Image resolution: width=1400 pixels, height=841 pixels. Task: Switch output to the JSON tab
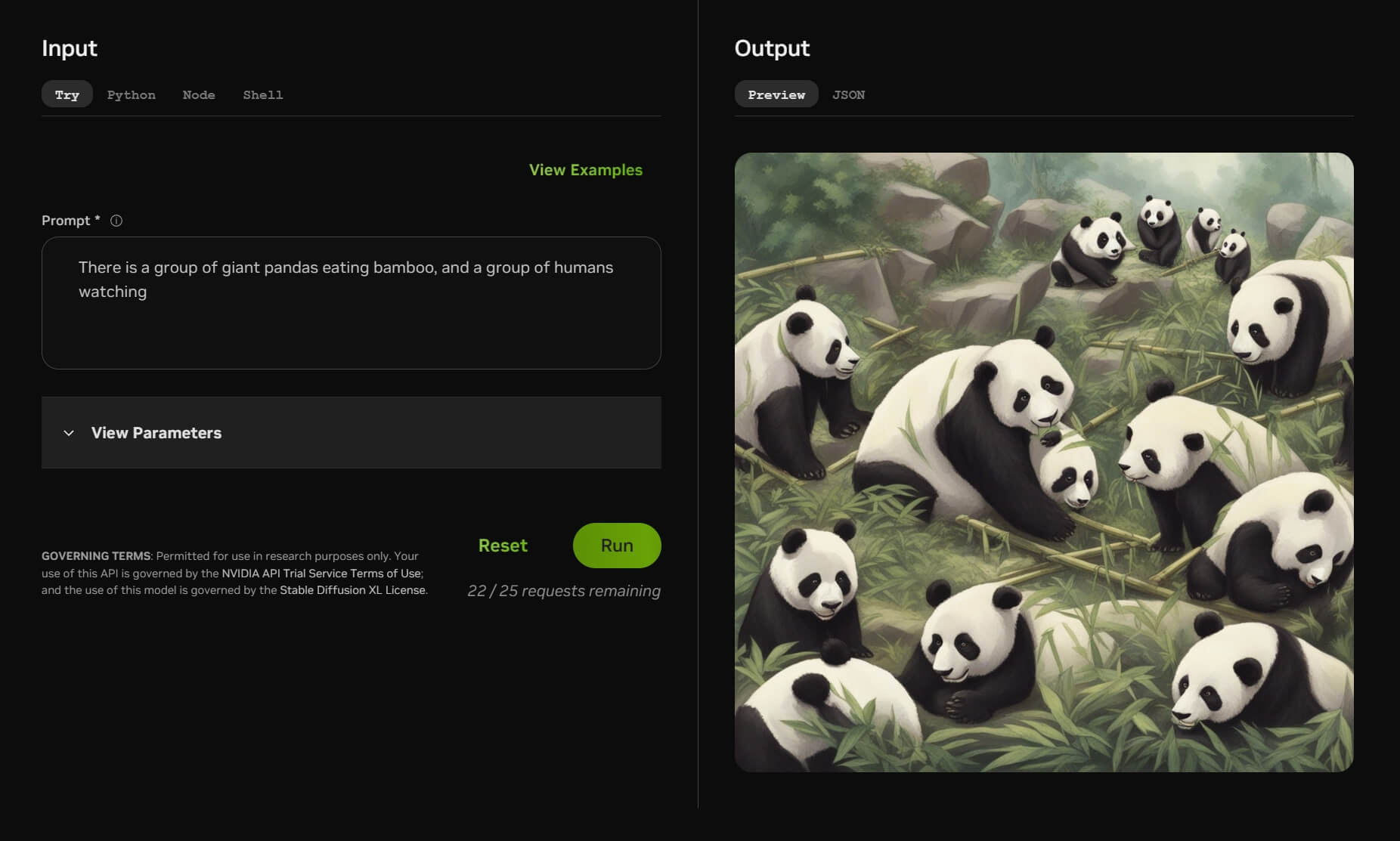point(848,94)
